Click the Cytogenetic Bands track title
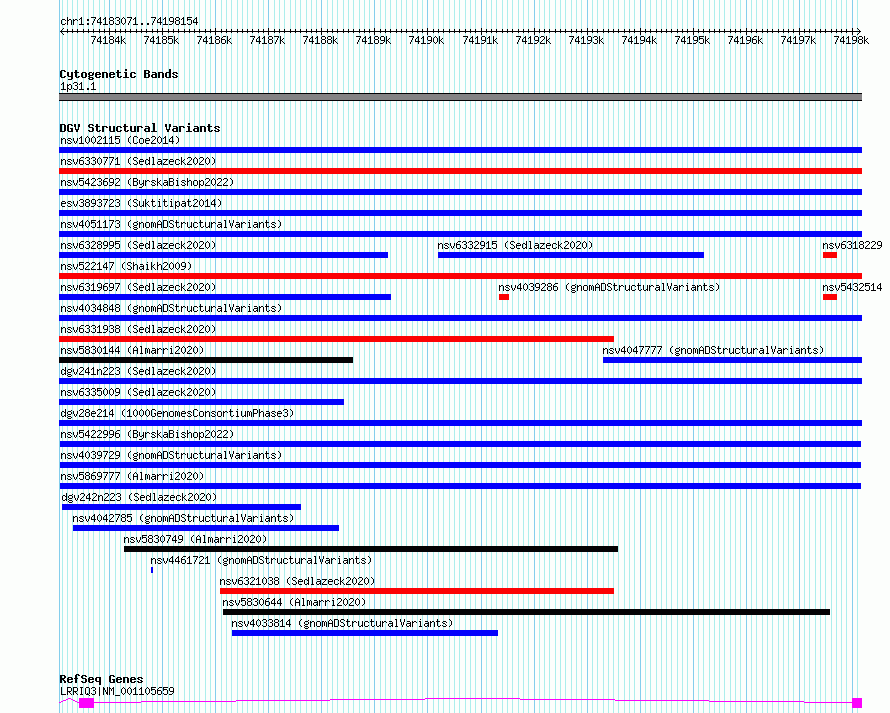The image size is (890, 713). coord(119,74)
